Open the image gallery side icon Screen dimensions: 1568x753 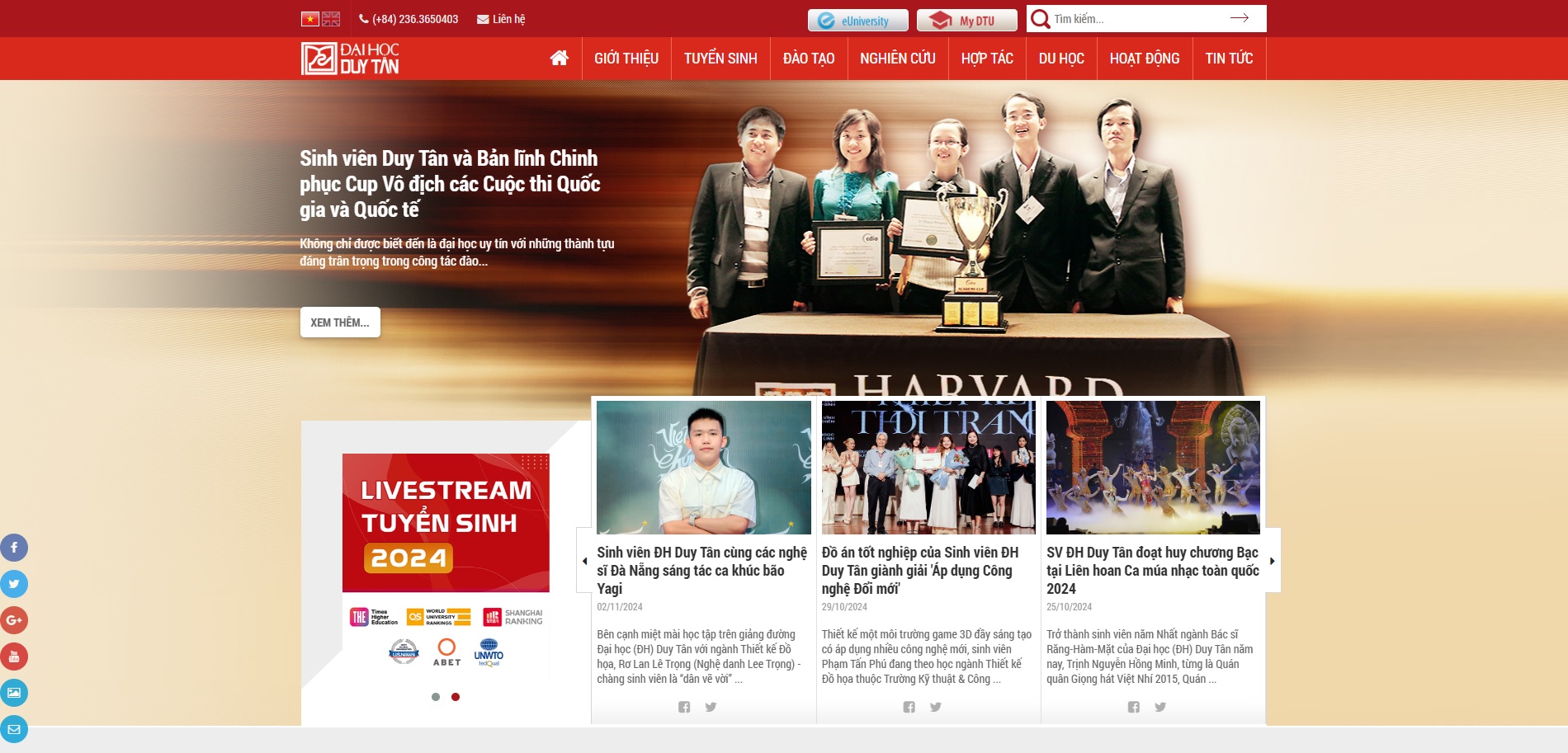point(14,693)
